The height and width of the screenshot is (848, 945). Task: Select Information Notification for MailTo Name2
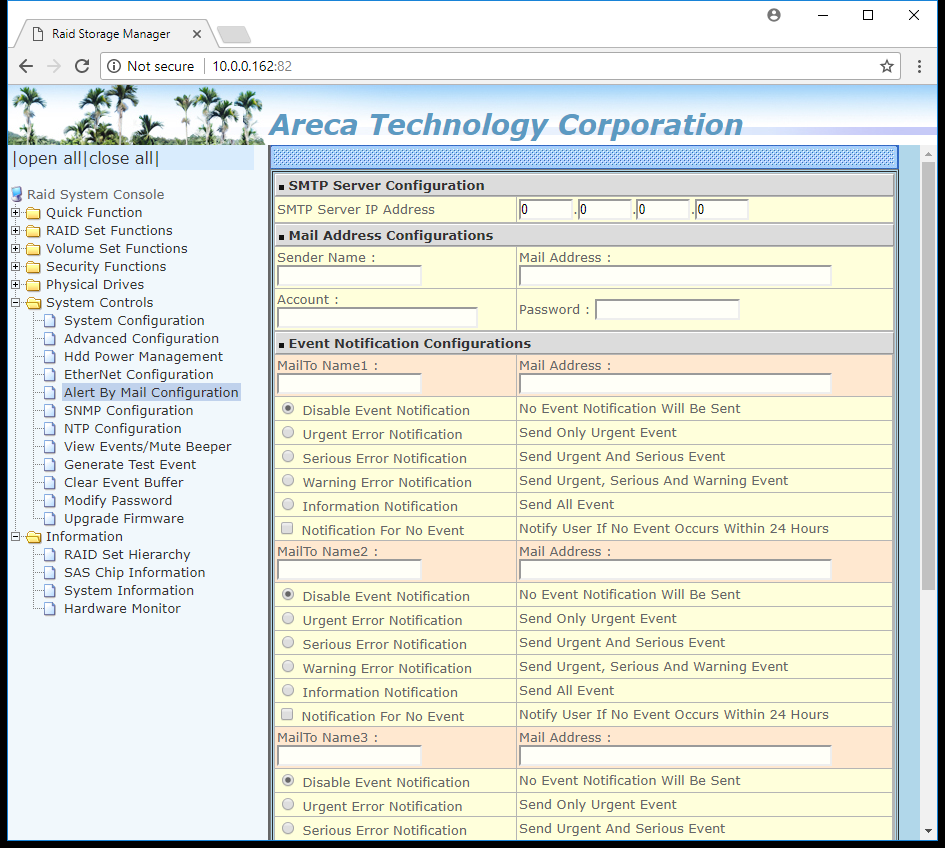pos(288,691)
